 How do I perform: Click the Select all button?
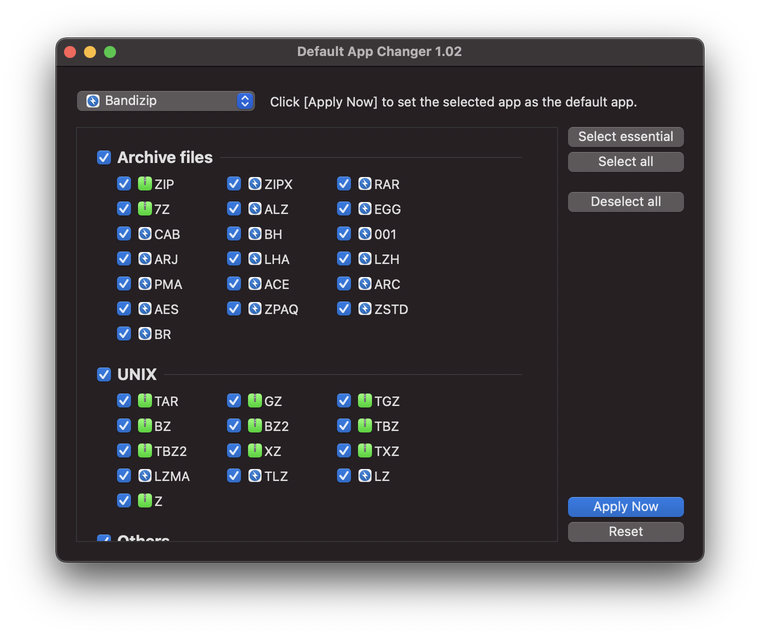coord(625,161)
